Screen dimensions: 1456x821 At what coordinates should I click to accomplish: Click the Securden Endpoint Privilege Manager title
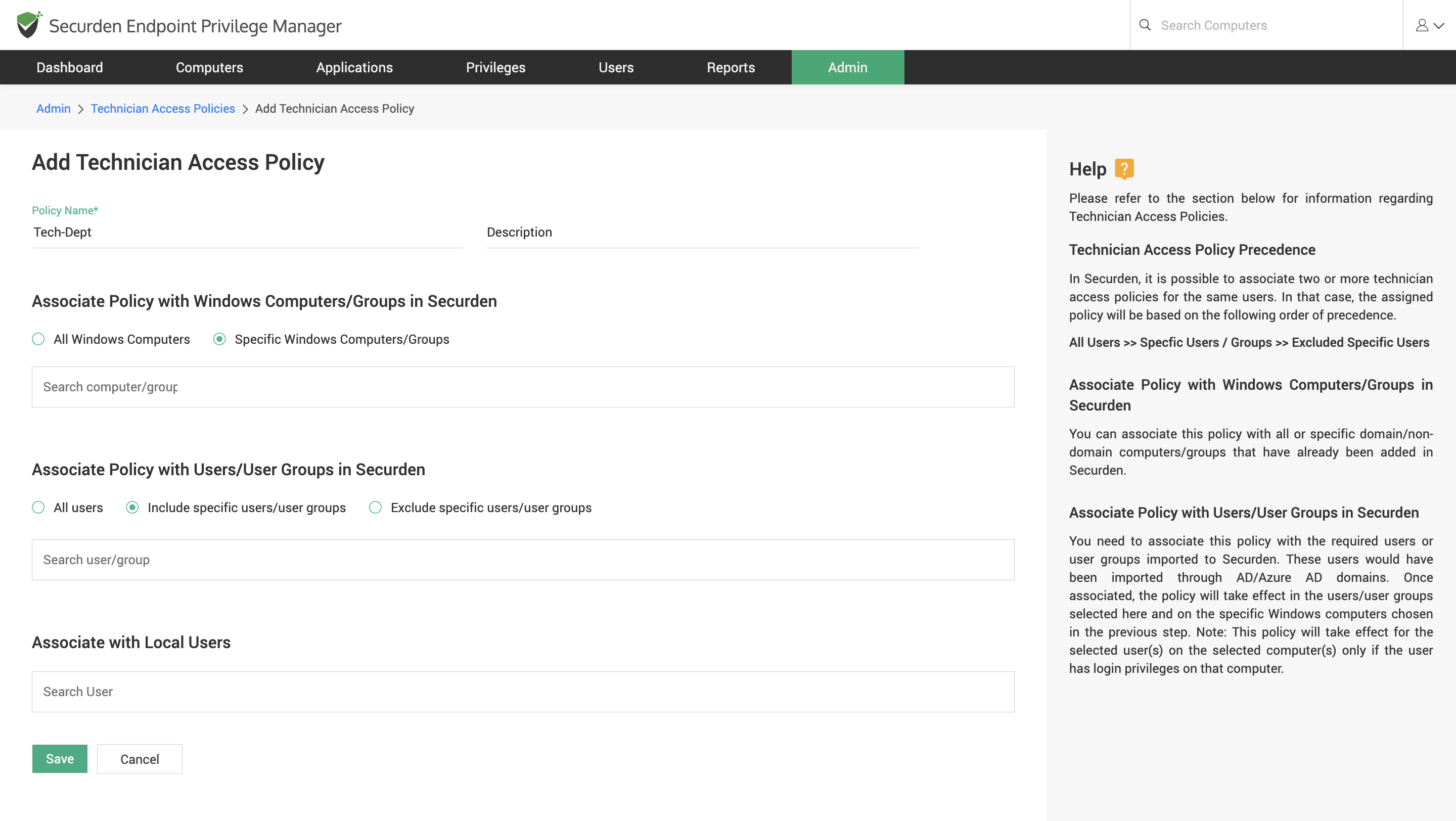[x=195, y=26]
